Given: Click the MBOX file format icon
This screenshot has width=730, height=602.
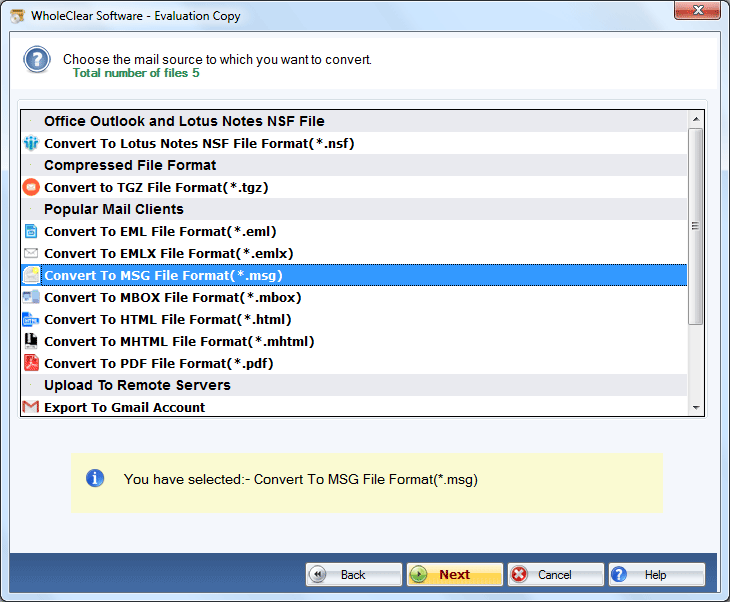Looking at the screenshot, I should tap(31, 297).
